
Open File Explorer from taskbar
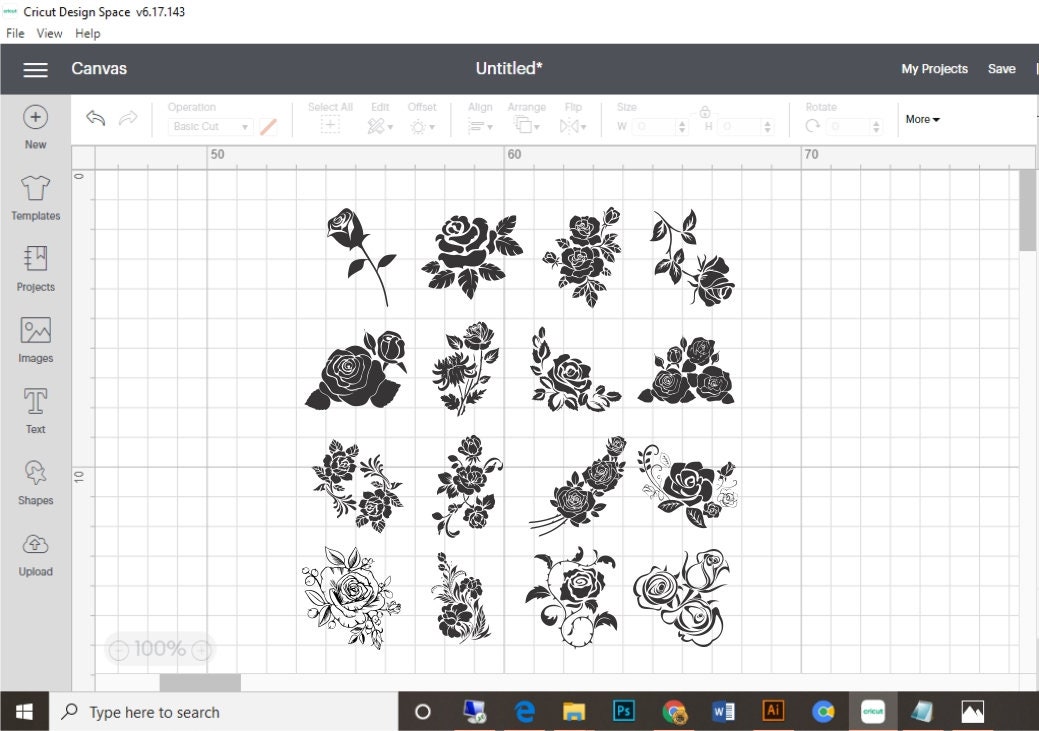point(574,712)
